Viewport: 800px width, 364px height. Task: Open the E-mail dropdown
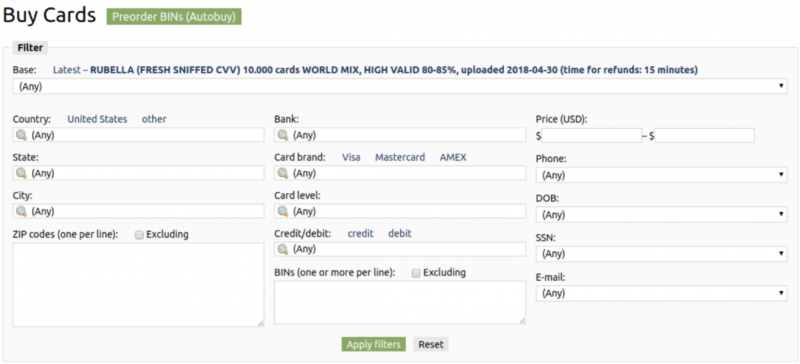[661, 294]
